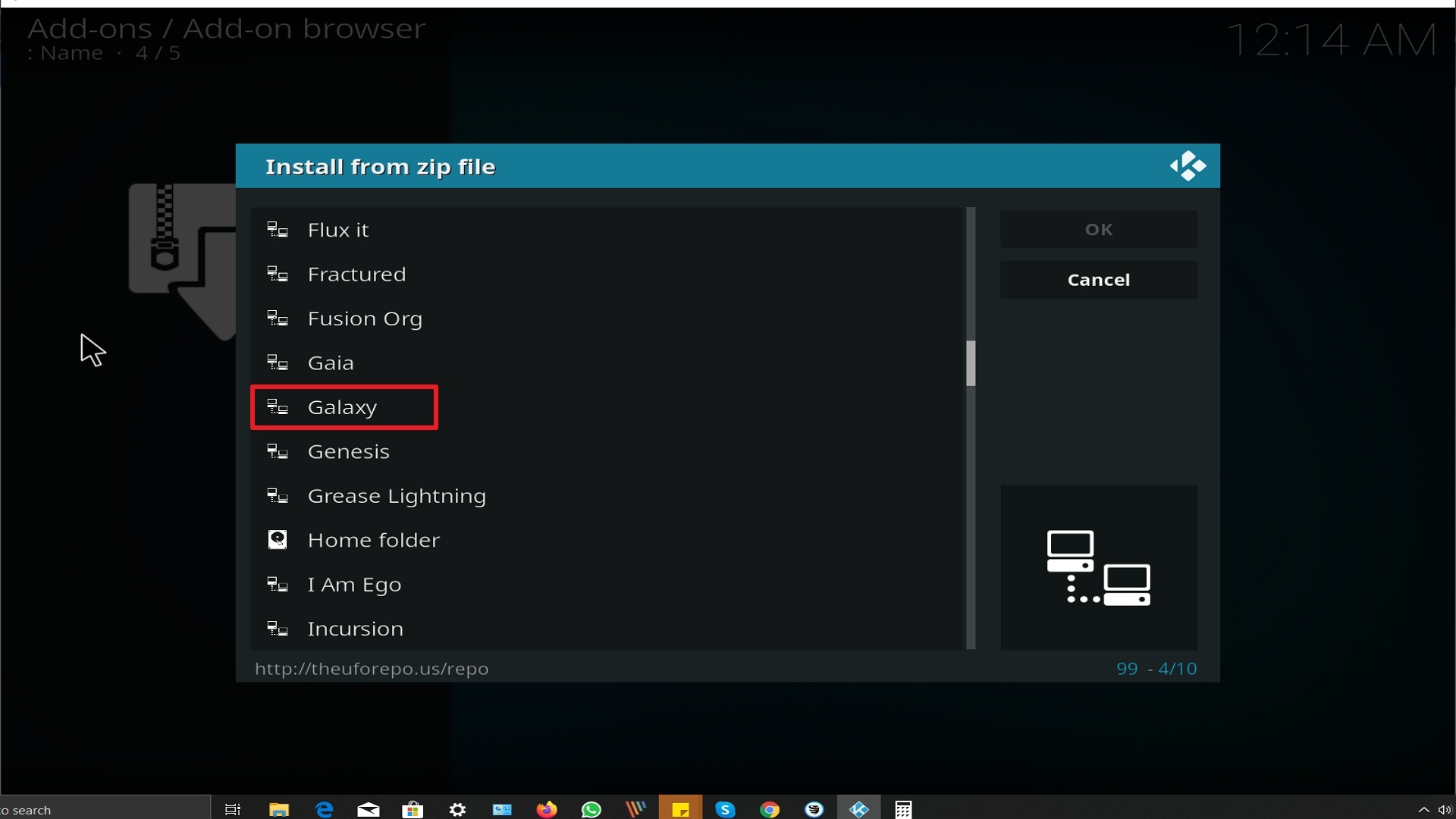This screenshot has width=1456, height=819.
Task: Click the network icon beside Incursion
Action: click(278, 629)
